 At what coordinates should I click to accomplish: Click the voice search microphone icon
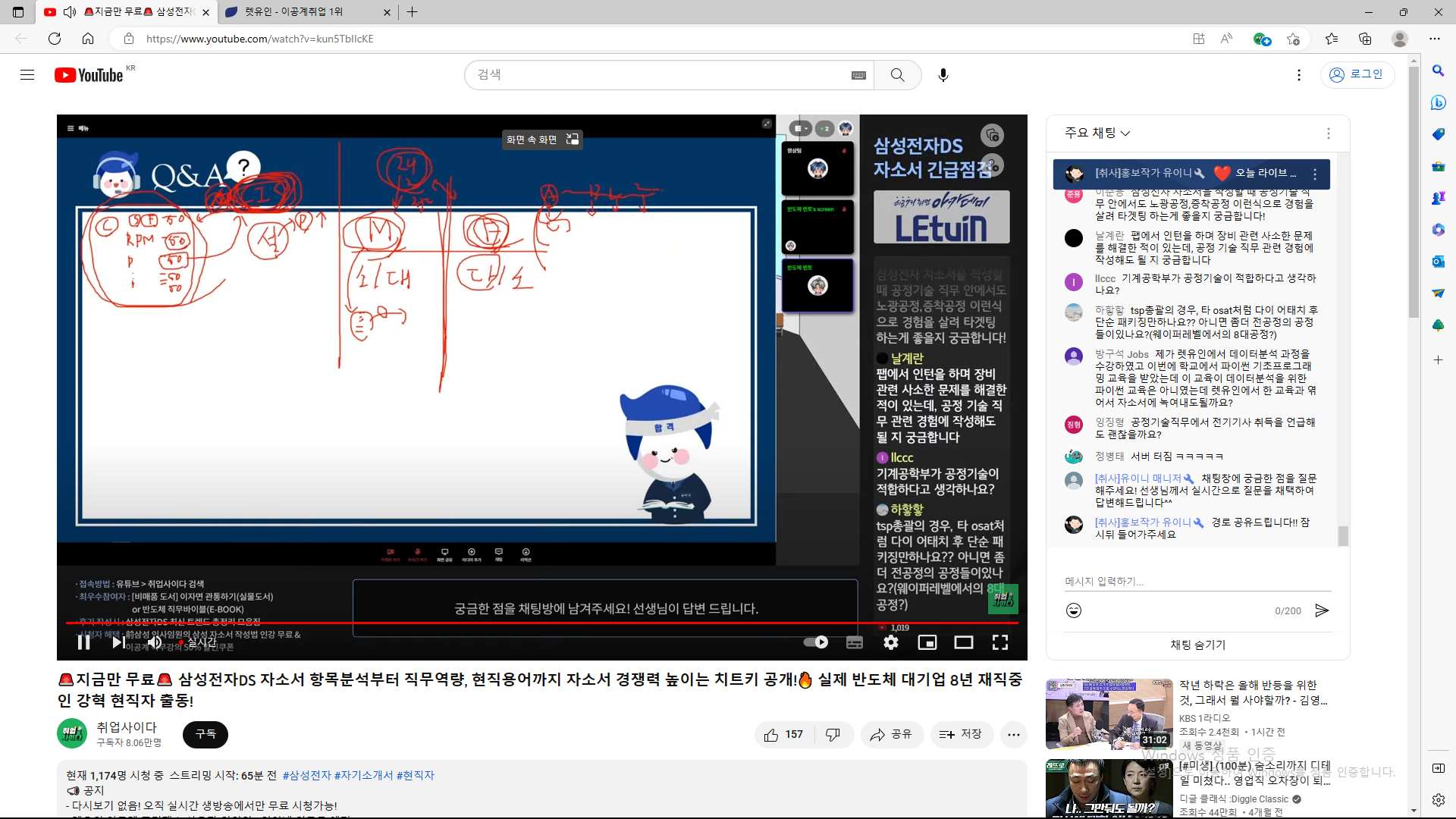point(943,75)
